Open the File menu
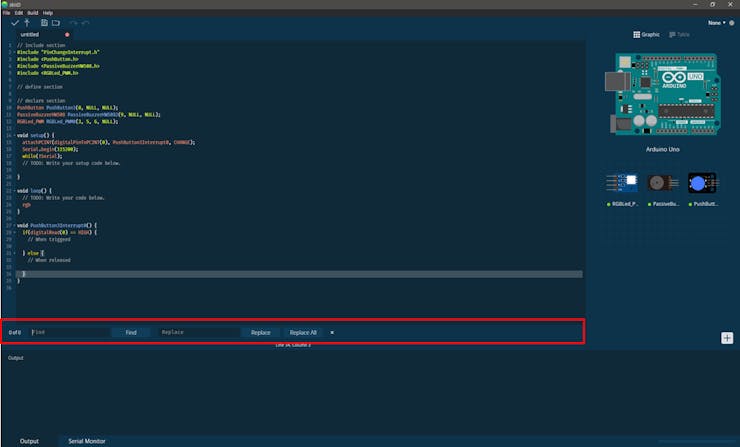 pyautogui.click(x=7, y=13)
